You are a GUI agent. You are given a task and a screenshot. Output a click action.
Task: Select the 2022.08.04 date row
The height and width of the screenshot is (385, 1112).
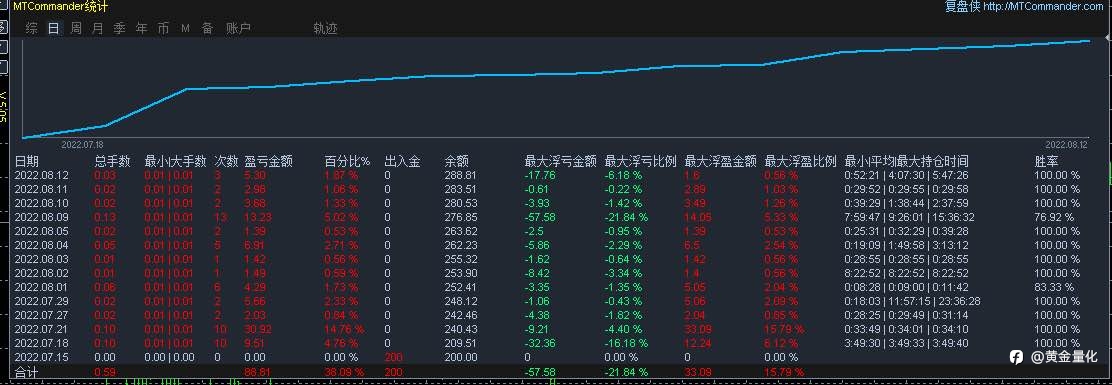[x=42, y=245]
